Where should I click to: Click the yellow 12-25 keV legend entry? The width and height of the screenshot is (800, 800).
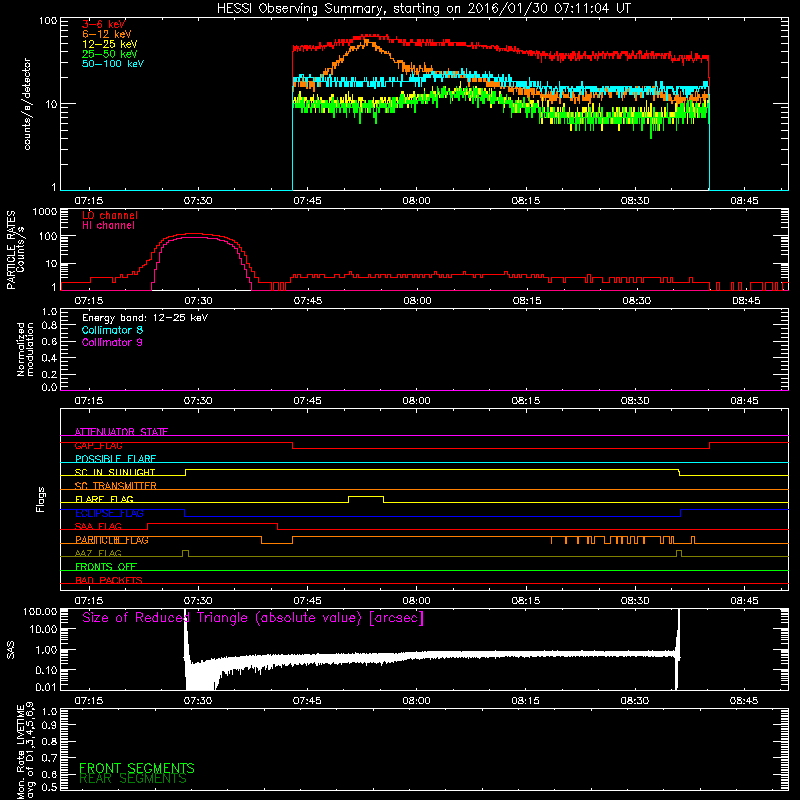[110, 44]
